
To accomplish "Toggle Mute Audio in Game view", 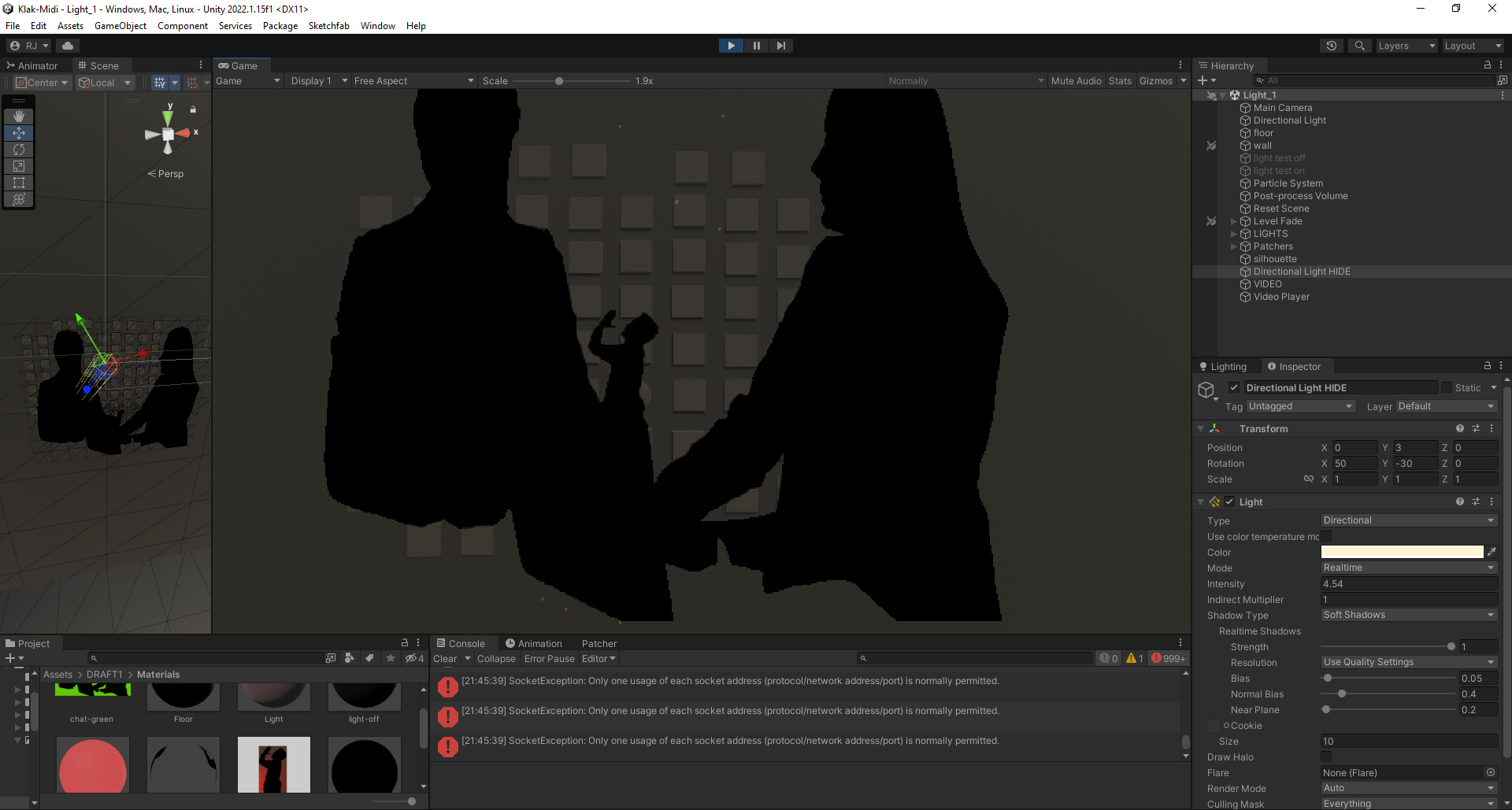I will point(1076,81).
